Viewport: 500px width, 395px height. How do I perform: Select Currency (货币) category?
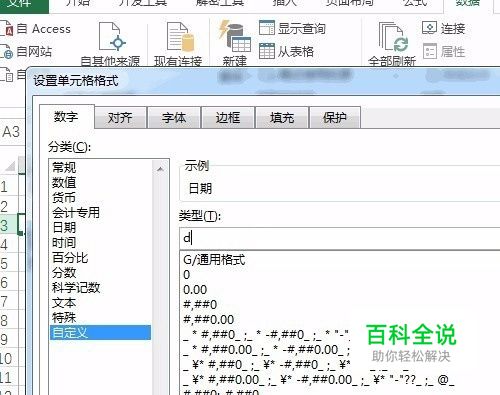(100, 197)
